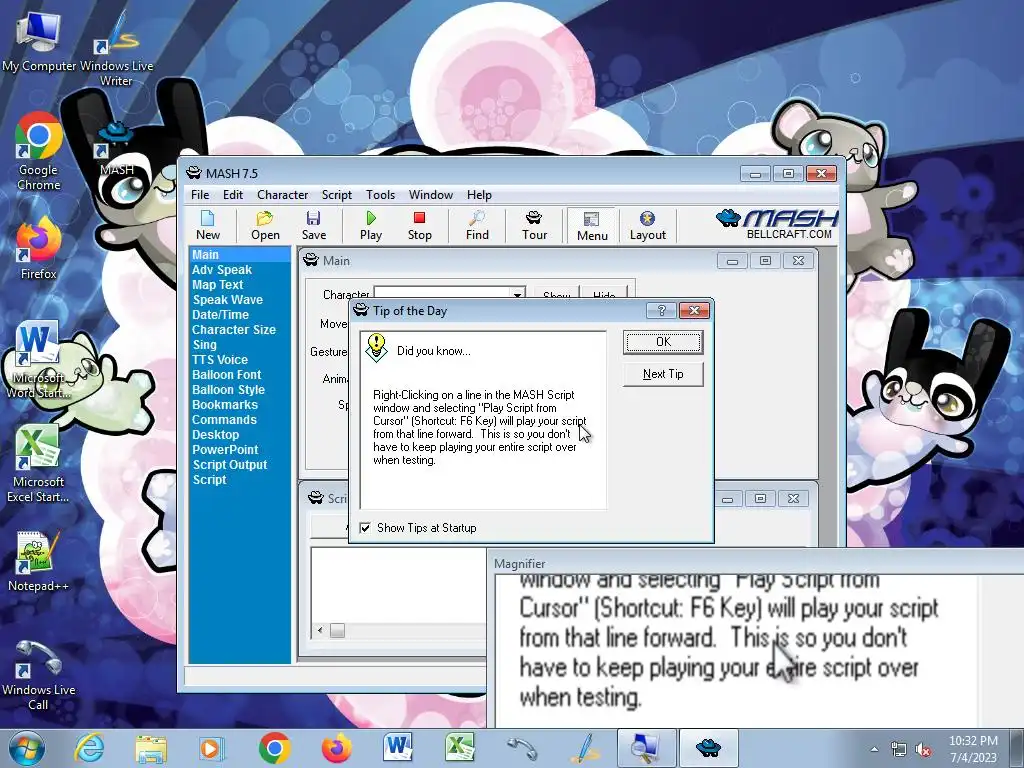This screenshot has width=1024, height=768.
Task: Open the File menu
Action: pos(200,195)
